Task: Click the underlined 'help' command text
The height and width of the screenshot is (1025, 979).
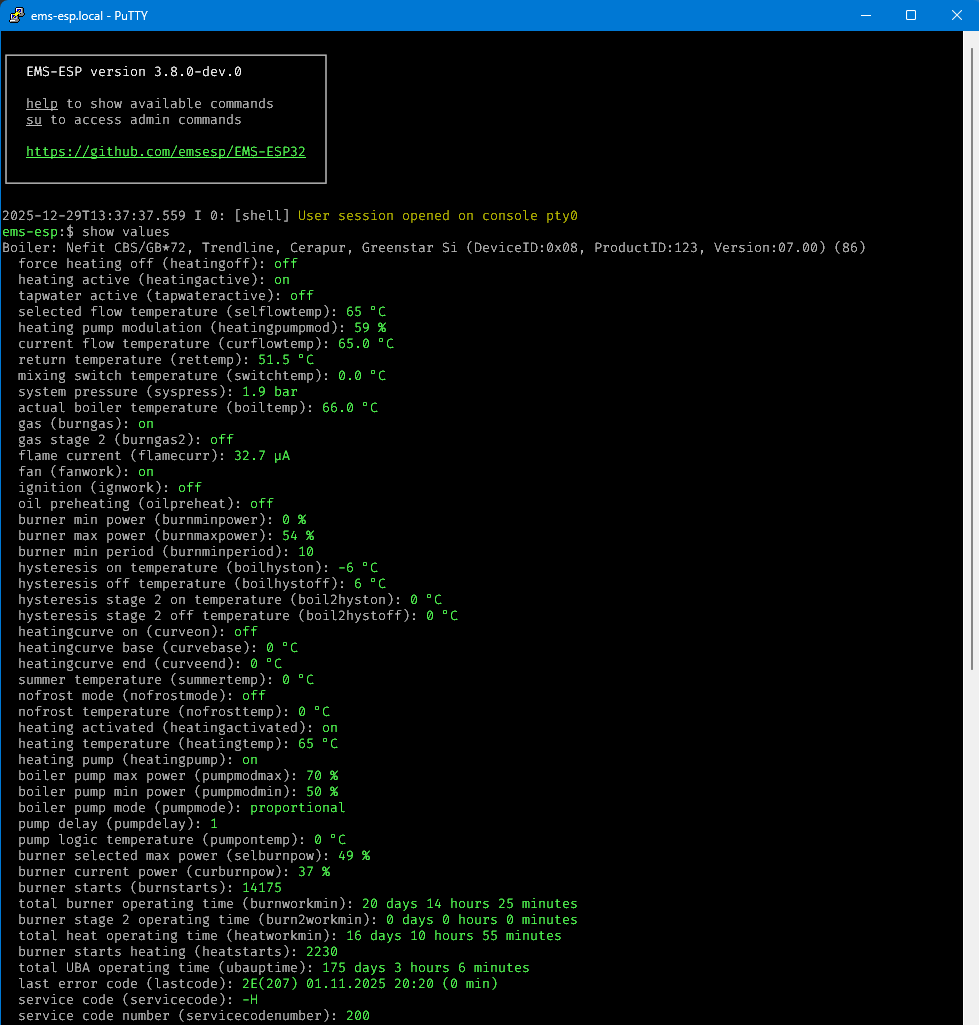Action: (x=42, y=104)
